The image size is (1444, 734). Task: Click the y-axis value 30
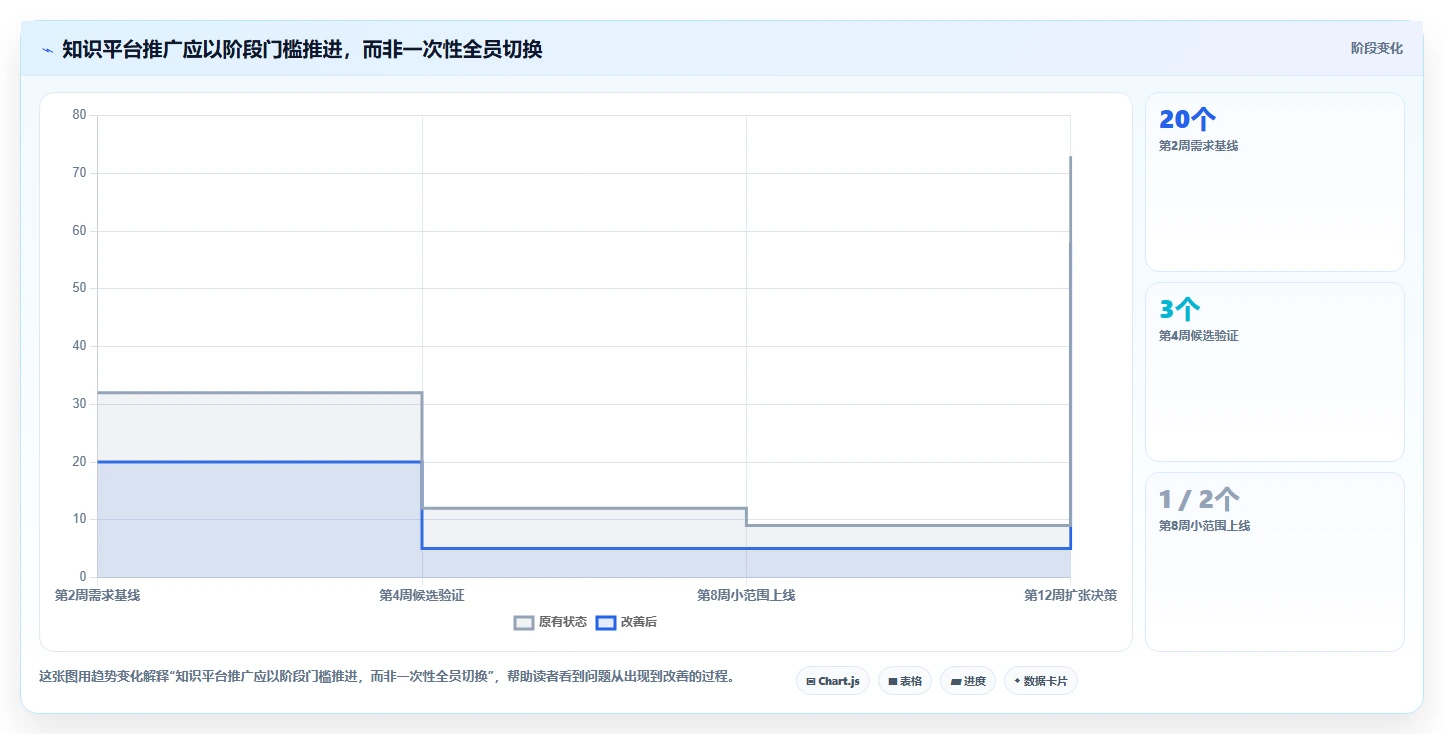click(x=80, y=404)
